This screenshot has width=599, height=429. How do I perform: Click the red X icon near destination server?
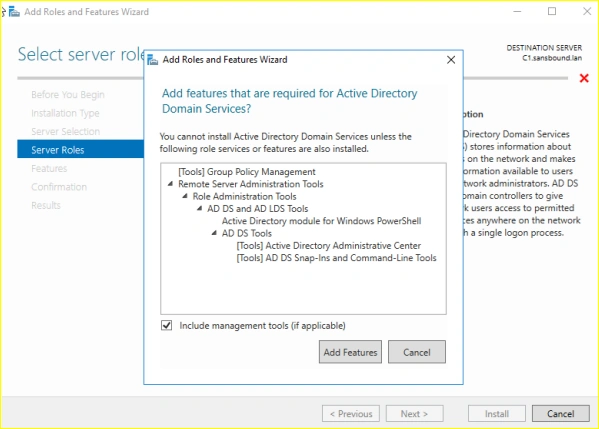(584, 78)
